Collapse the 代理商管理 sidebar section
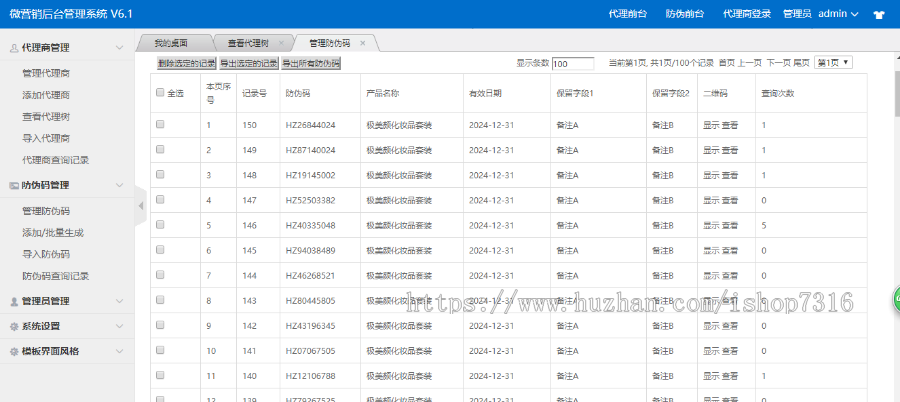 click(119, 47)
